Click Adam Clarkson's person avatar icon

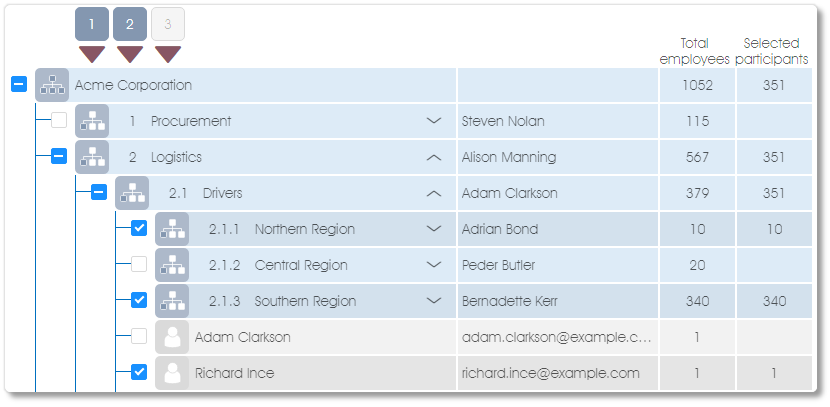point(172,337)
